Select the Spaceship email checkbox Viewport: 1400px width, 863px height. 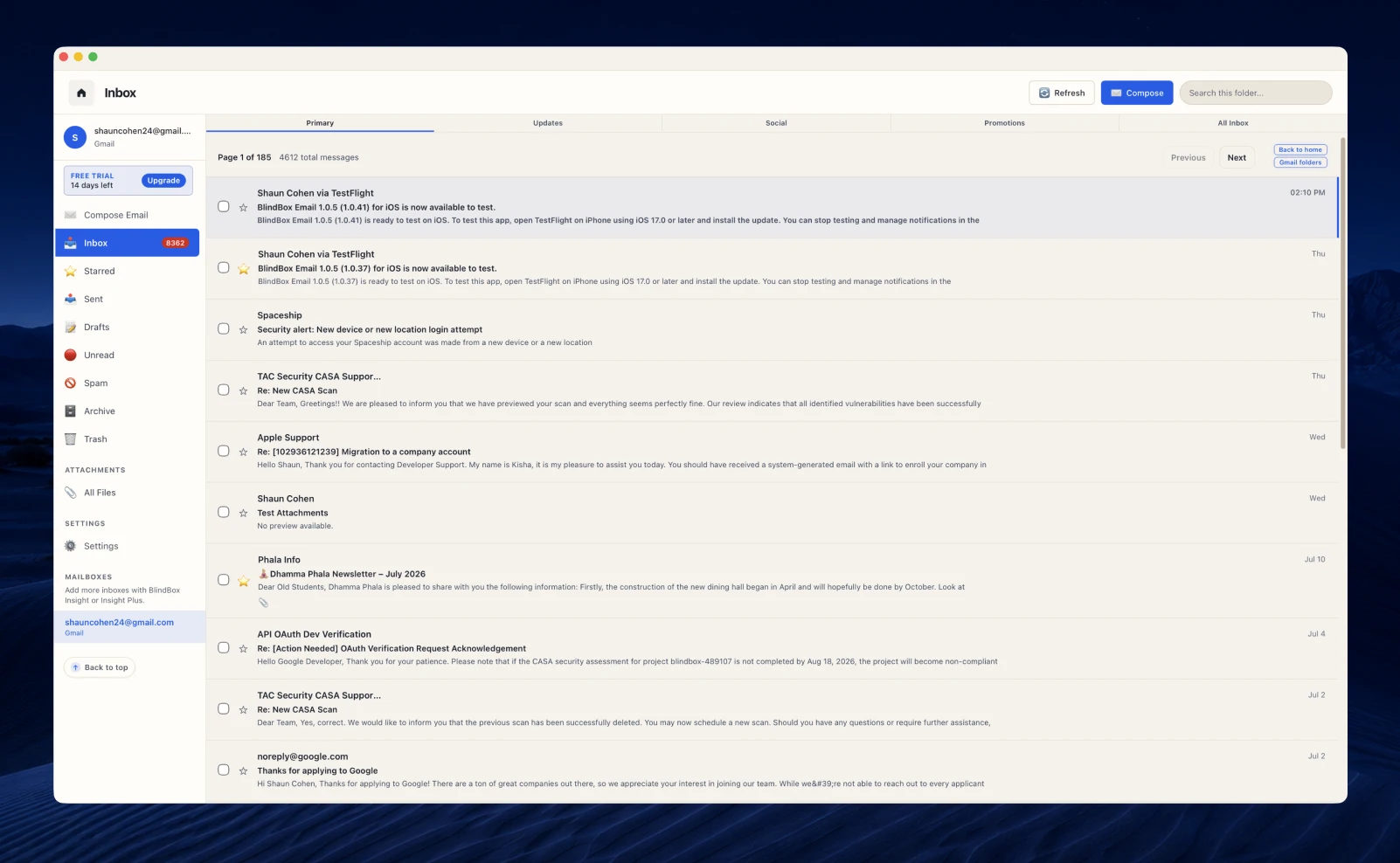tap(224, 328)
